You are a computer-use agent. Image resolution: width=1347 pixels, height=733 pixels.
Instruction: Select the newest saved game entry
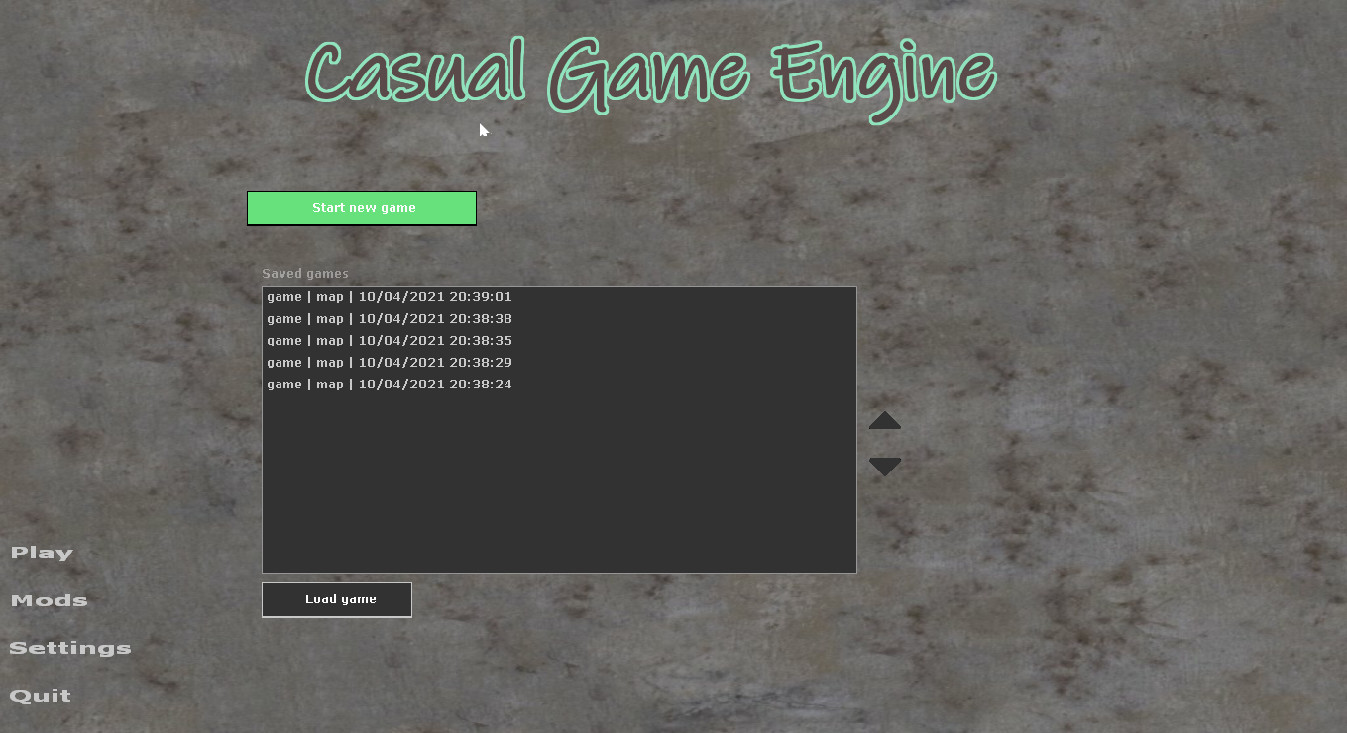(x=389, y=296)
